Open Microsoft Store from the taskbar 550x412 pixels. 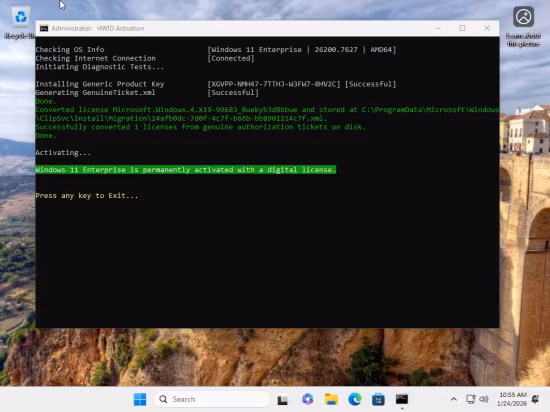378,399
